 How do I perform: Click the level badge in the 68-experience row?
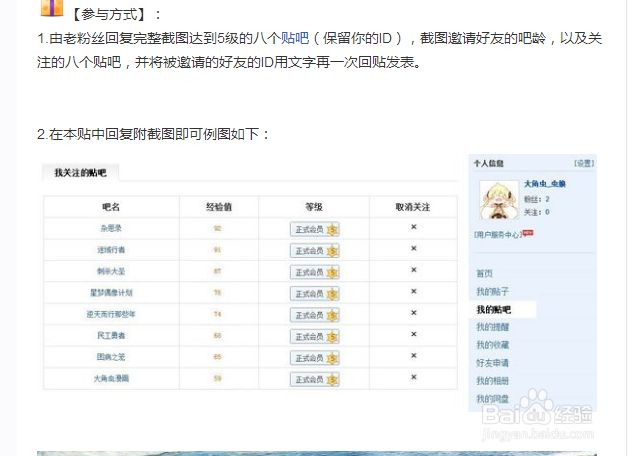pos(315,337)
